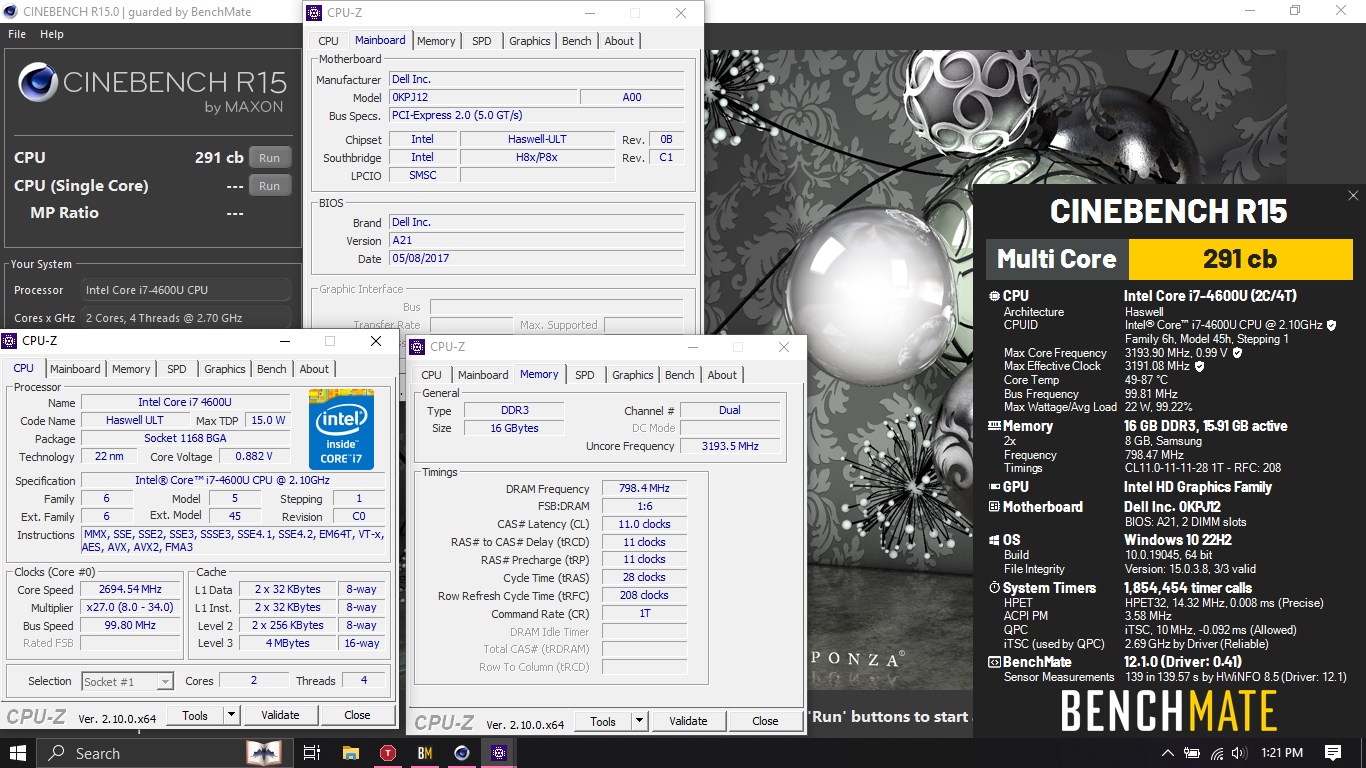Click the Level 3 cache value 4 MBytes
This screenshot has height=768, width=1366.
tap(288, 644)
